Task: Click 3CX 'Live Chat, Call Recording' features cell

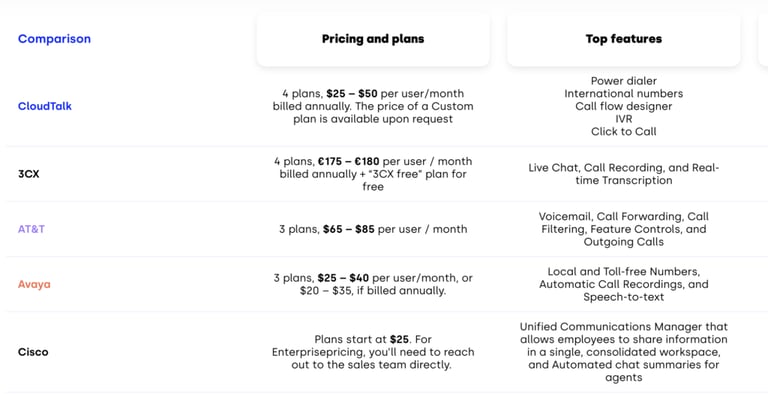Action: tap(624, 174)
